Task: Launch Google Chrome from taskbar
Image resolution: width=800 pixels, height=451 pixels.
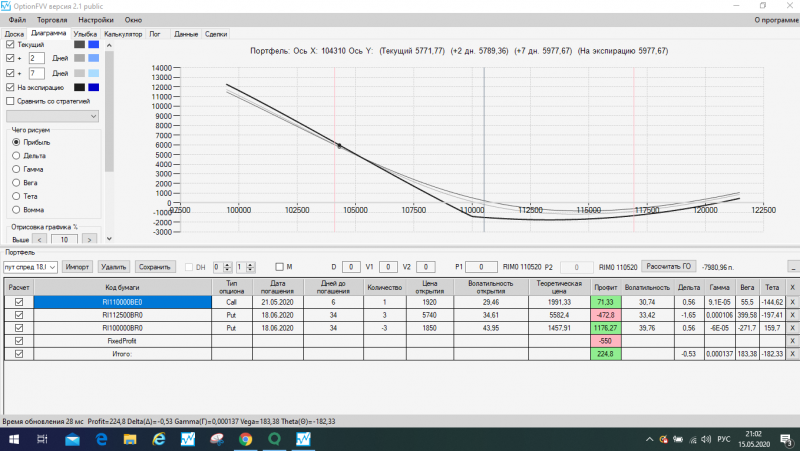Action: point(245,439)
